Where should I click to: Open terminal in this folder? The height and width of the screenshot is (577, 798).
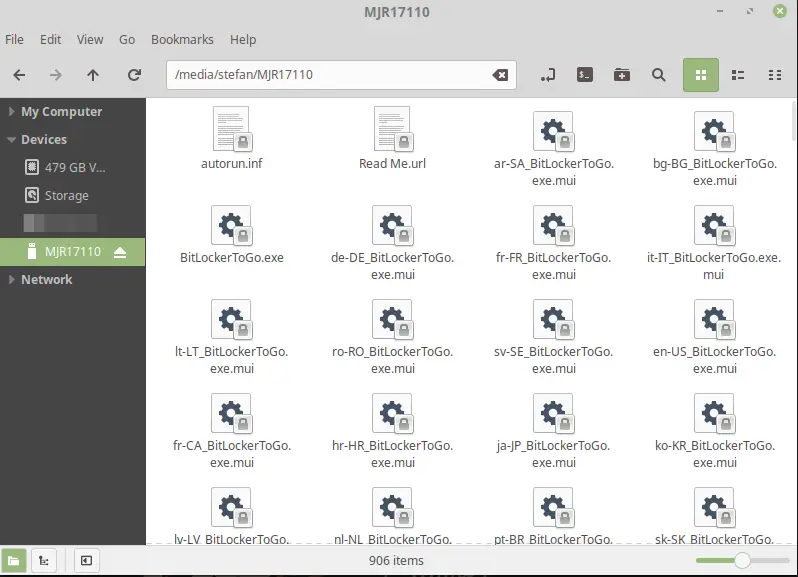point(585,75)
